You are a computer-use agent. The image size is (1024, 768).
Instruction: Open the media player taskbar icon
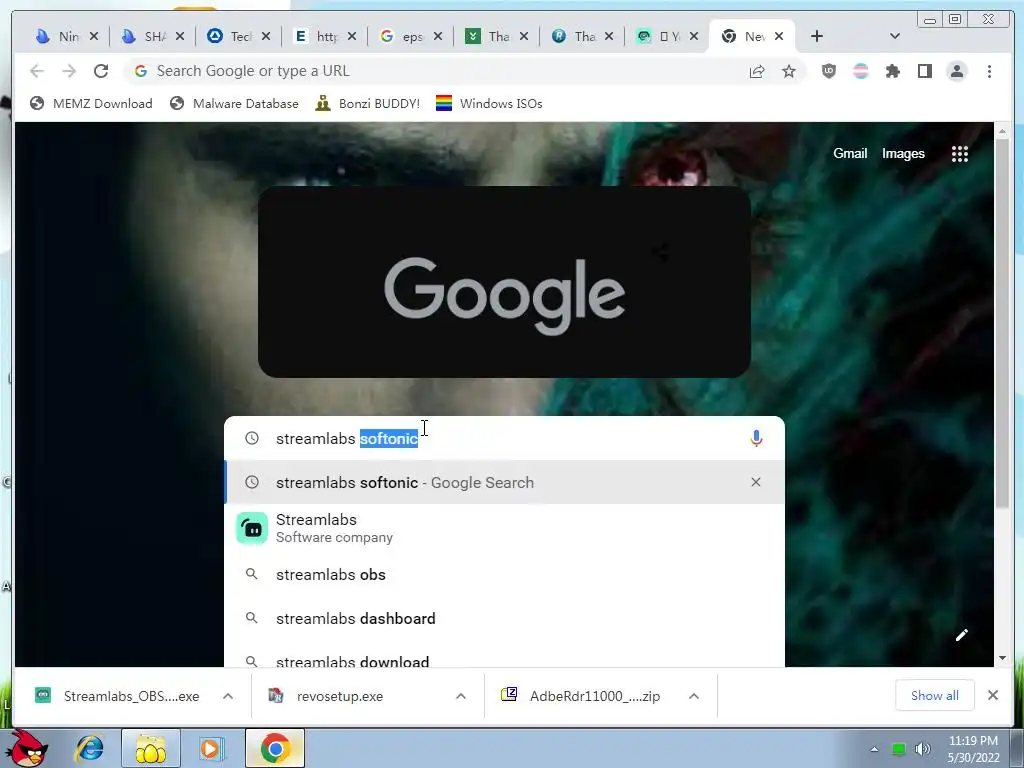[211, 748]
